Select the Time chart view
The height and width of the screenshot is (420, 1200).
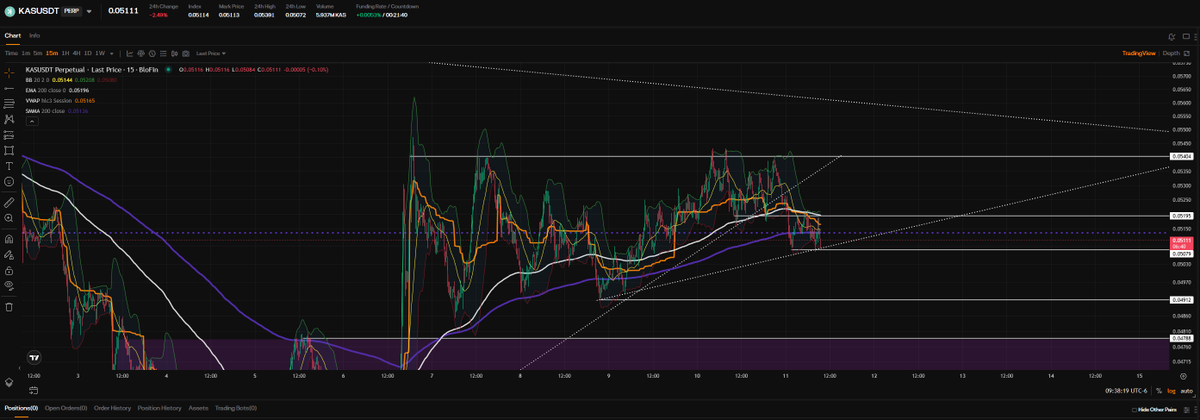[11, 53]
